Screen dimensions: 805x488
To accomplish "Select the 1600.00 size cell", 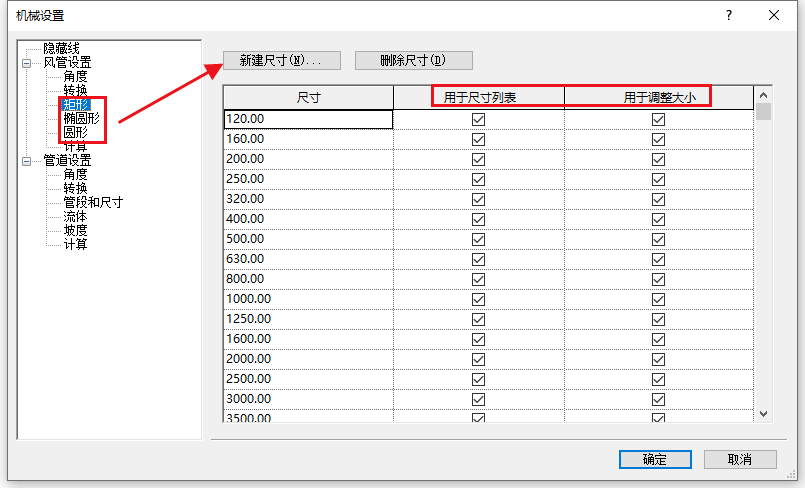I will 309,339.
